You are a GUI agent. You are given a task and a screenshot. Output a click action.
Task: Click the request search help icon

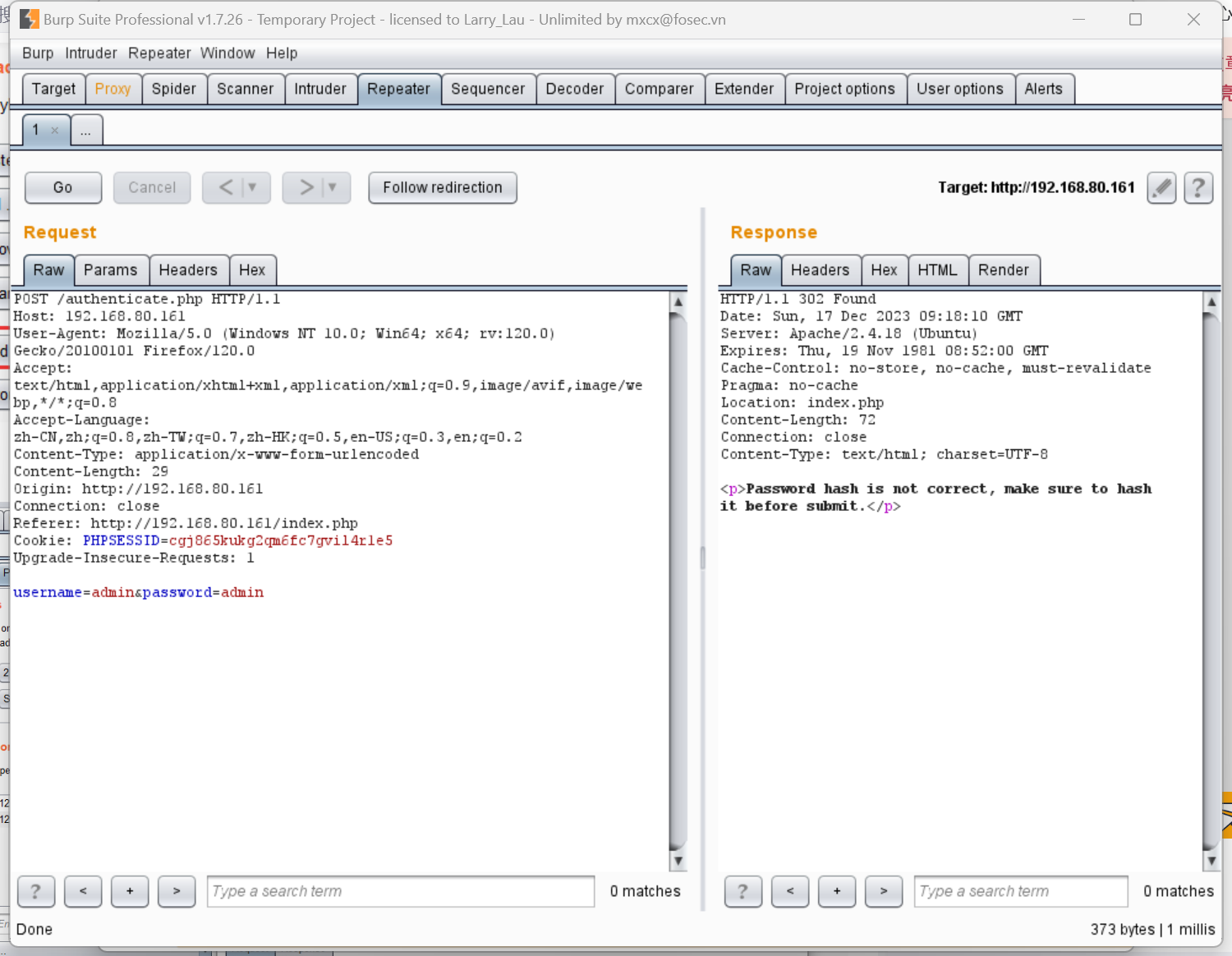[x=36, y=891]
